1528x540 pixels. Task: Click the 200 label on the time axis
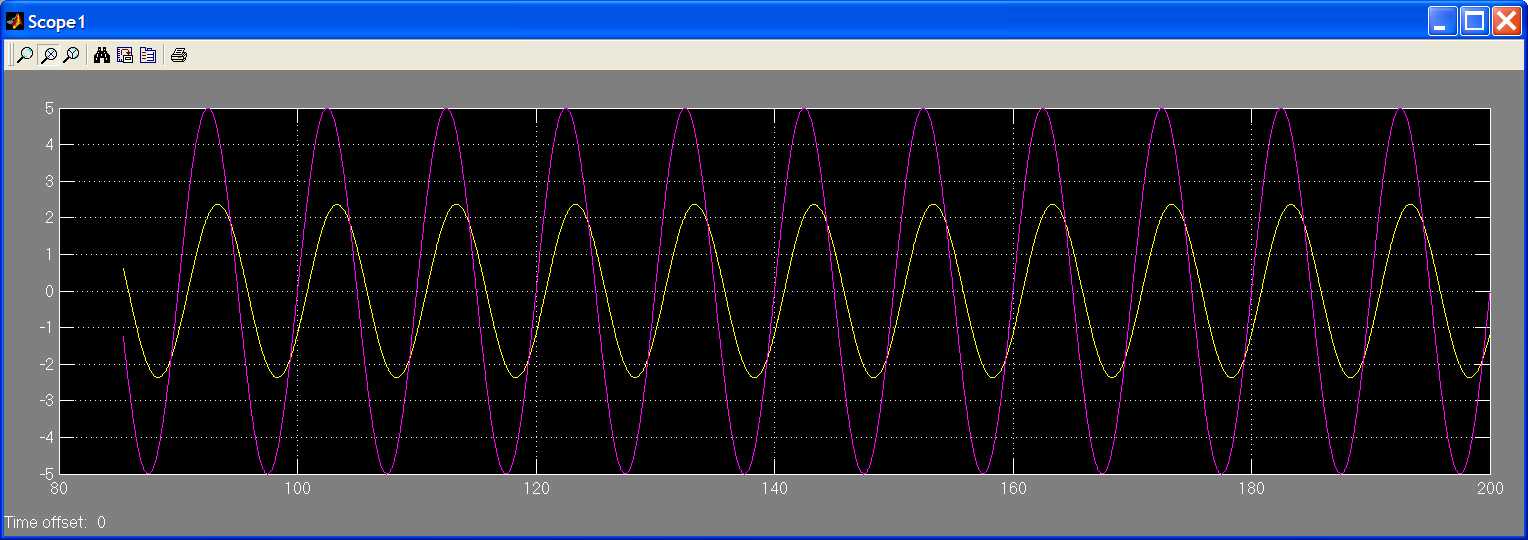coord(1489,489)
